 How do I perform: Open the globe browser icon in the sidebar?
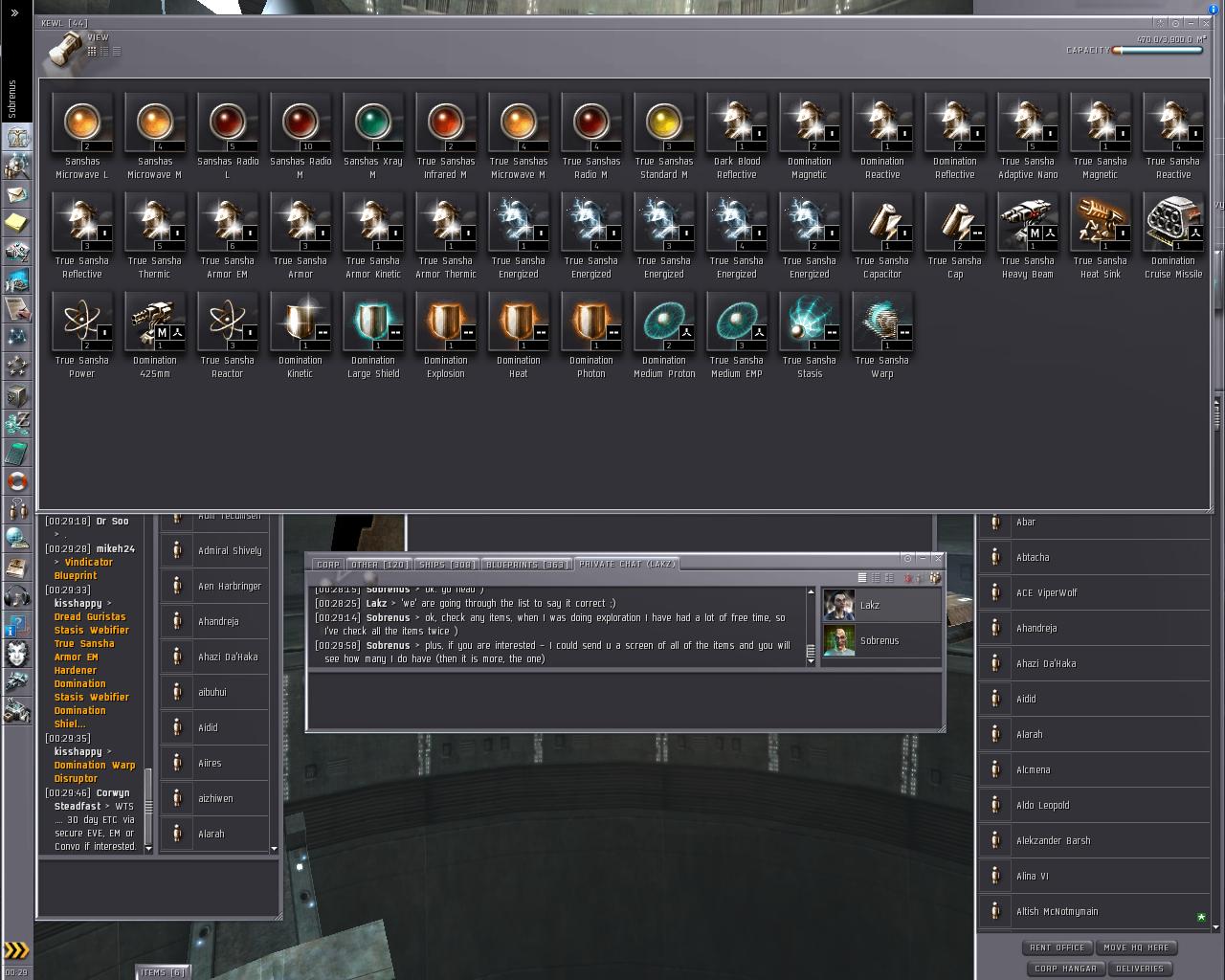(x=17, y=538)
